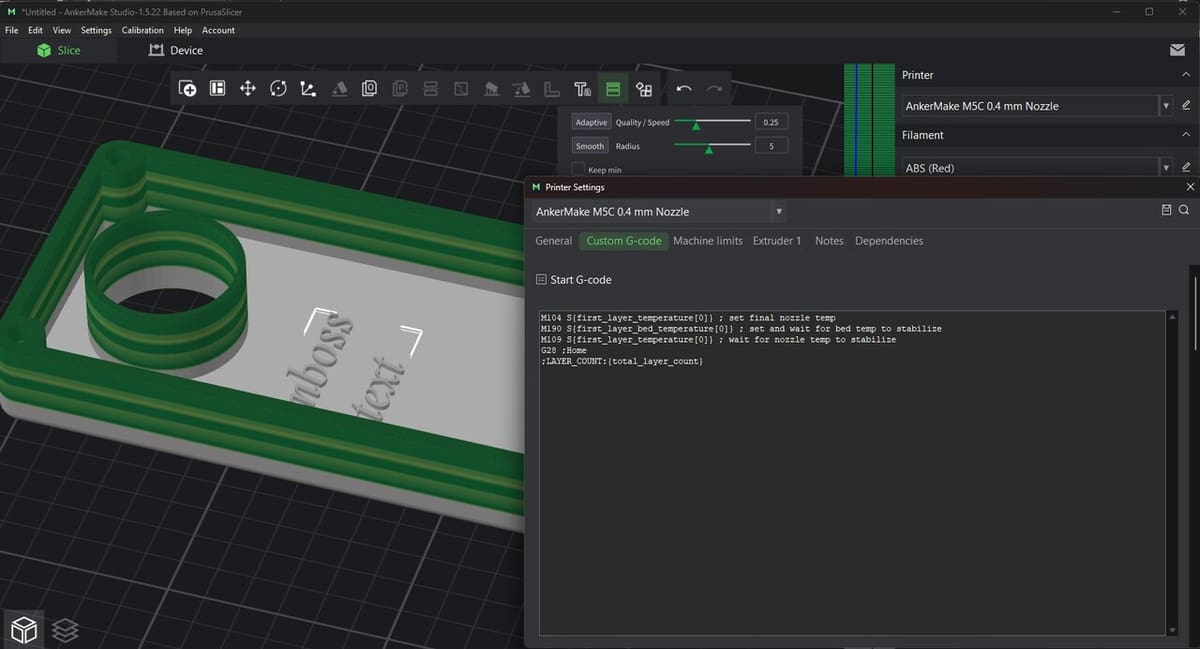Select the Move tool
The image size is (1200, 649).
tap(247, 89)
